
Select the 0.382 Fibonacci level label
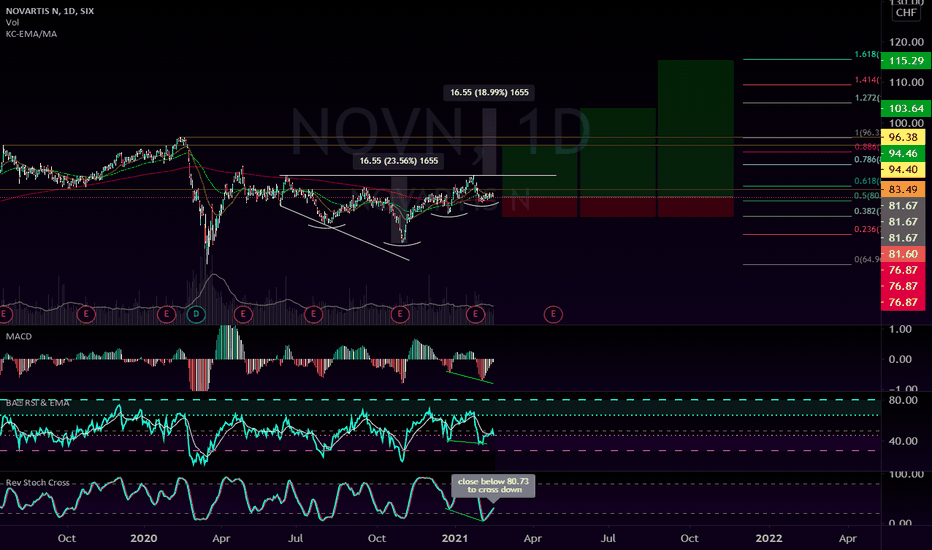click(x=867, y=211)
